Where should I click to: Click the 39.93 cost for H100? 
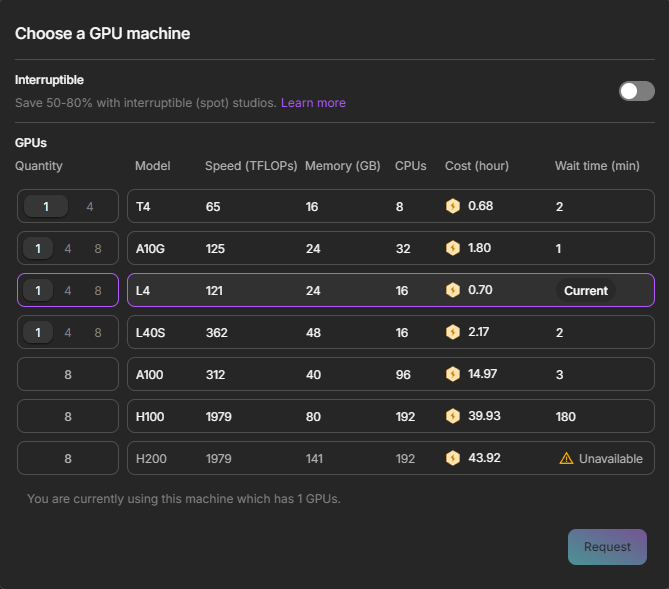484,416
